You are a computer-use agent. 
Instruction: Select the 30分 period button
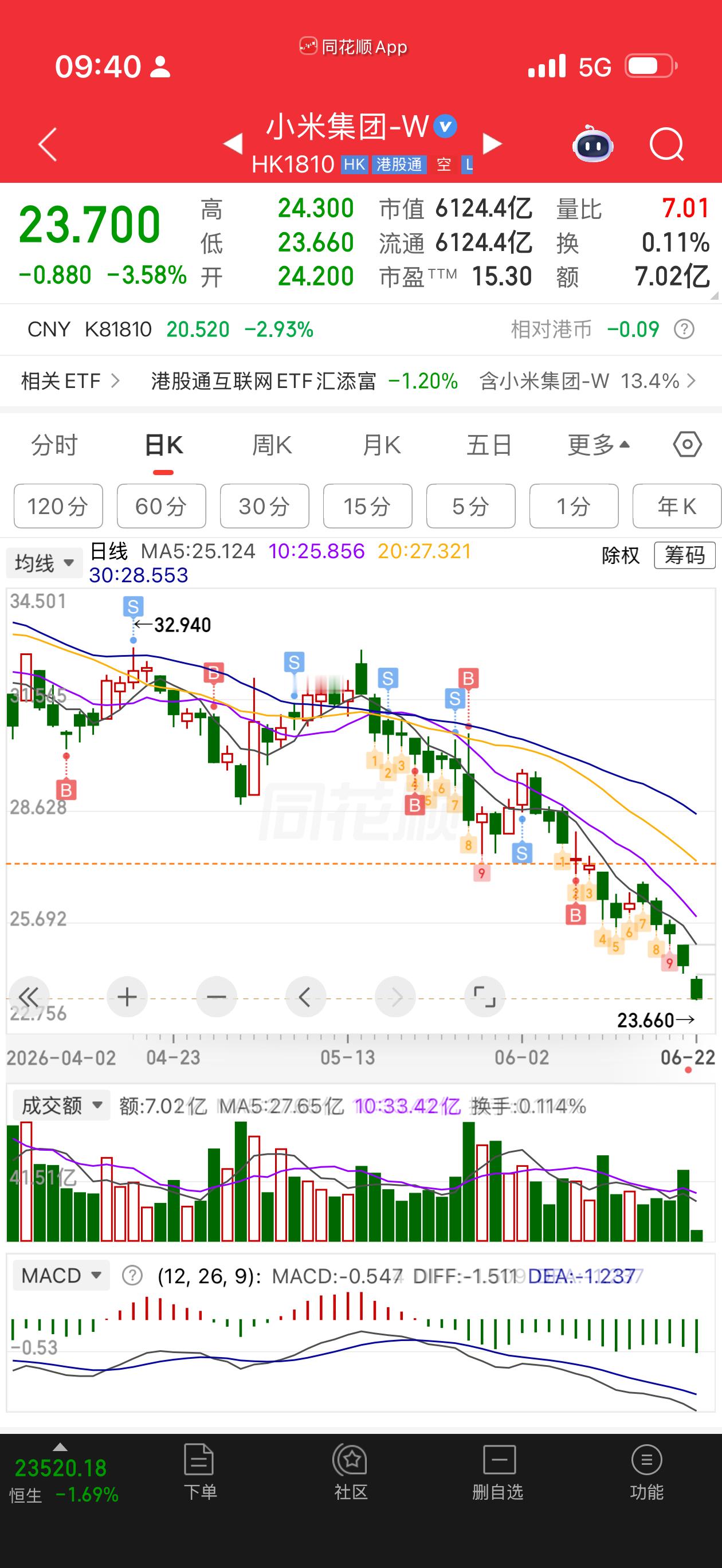point(264,506)
